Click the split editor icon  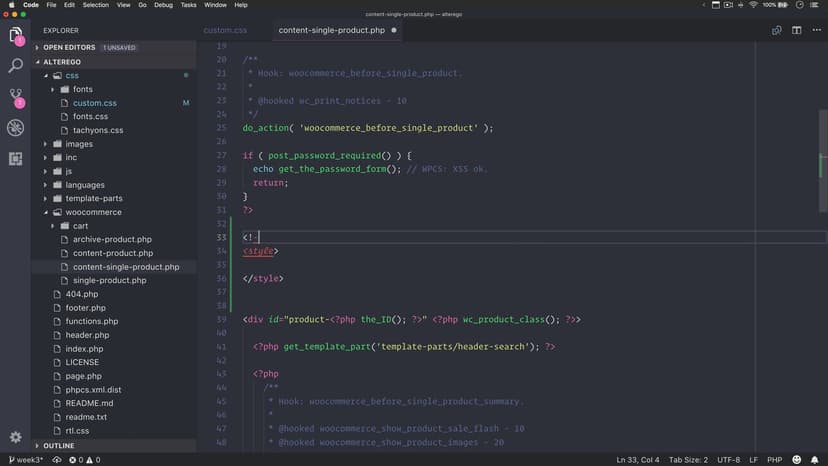(797, 30)
